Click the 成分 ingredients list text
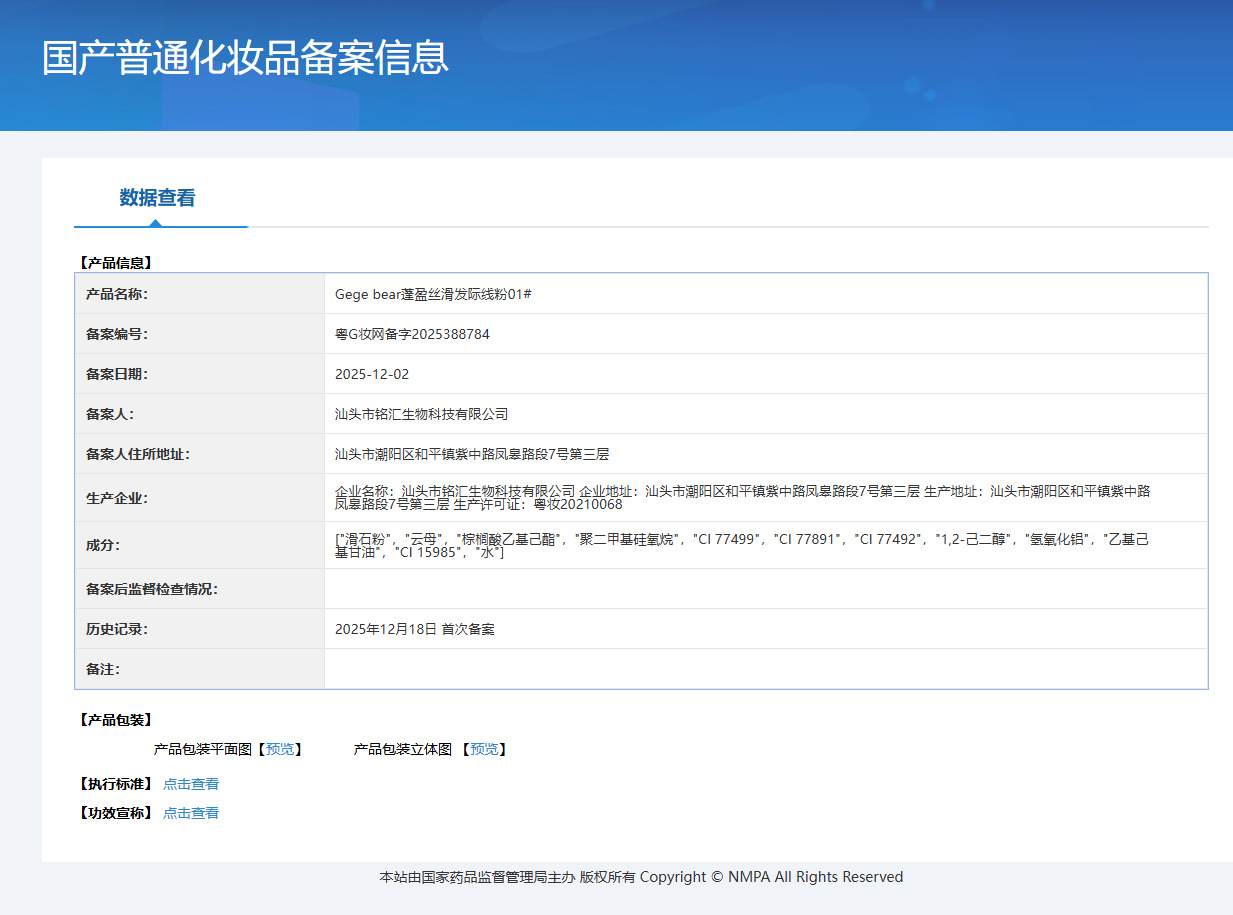The height and width of the screenshot is (915, 1233). (x=742, y=545)
